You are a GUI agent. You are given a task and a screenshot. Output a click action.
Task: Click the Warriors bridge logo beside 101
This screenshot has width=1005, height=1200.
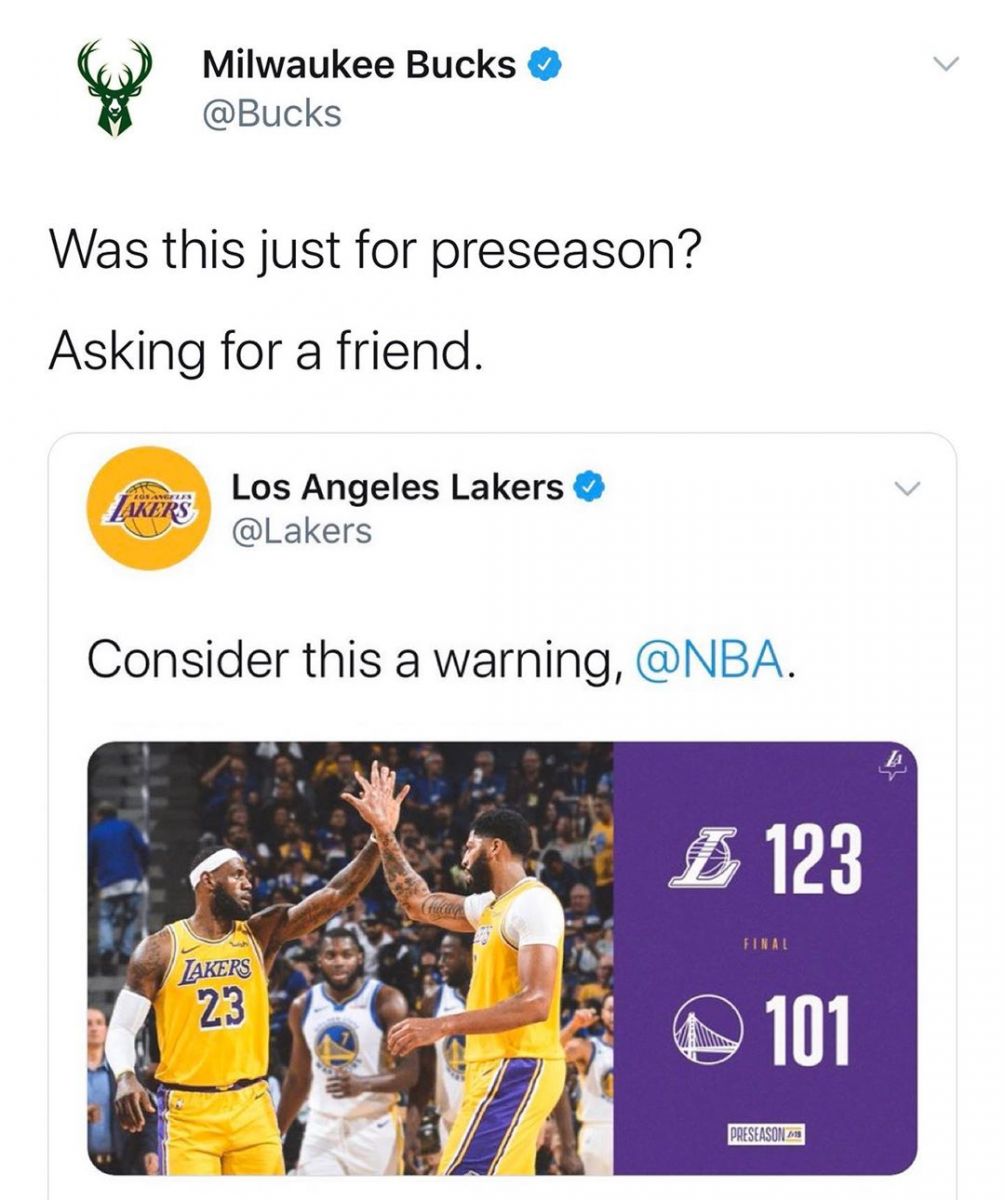coord(707,1030)
